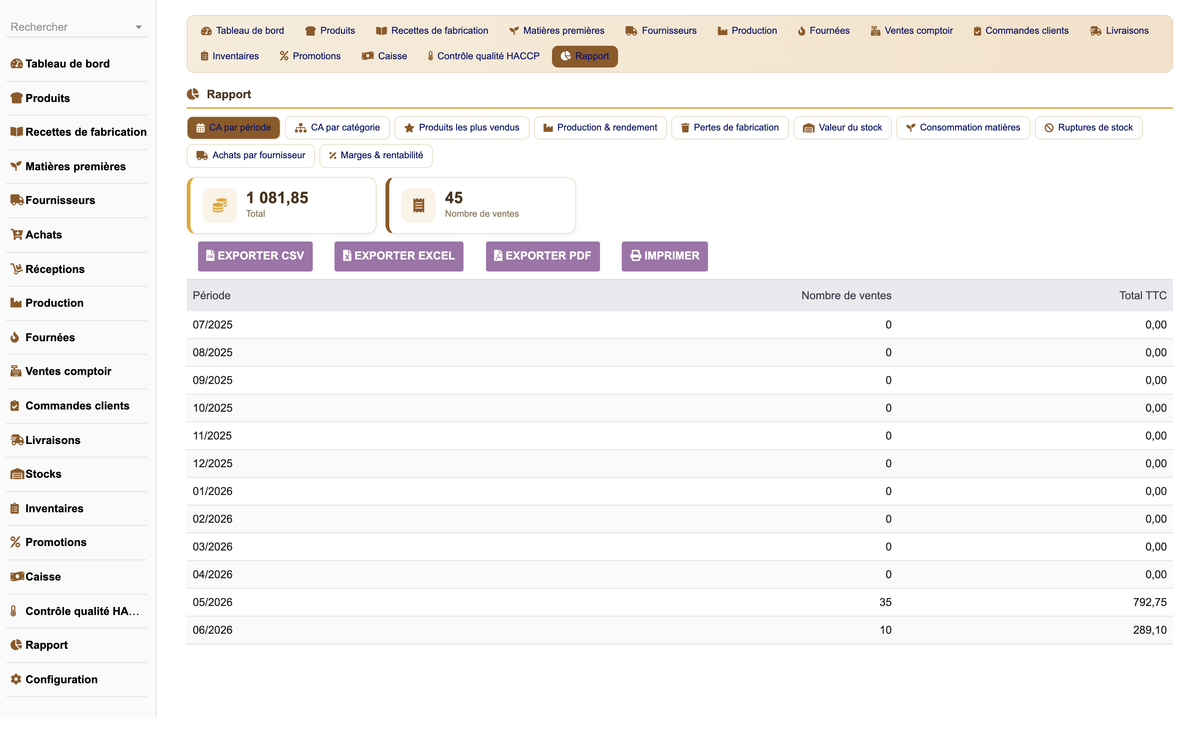
Task: Click the EXPORTER CSV button
Action: pyautogui.click(x=255, y=256)
